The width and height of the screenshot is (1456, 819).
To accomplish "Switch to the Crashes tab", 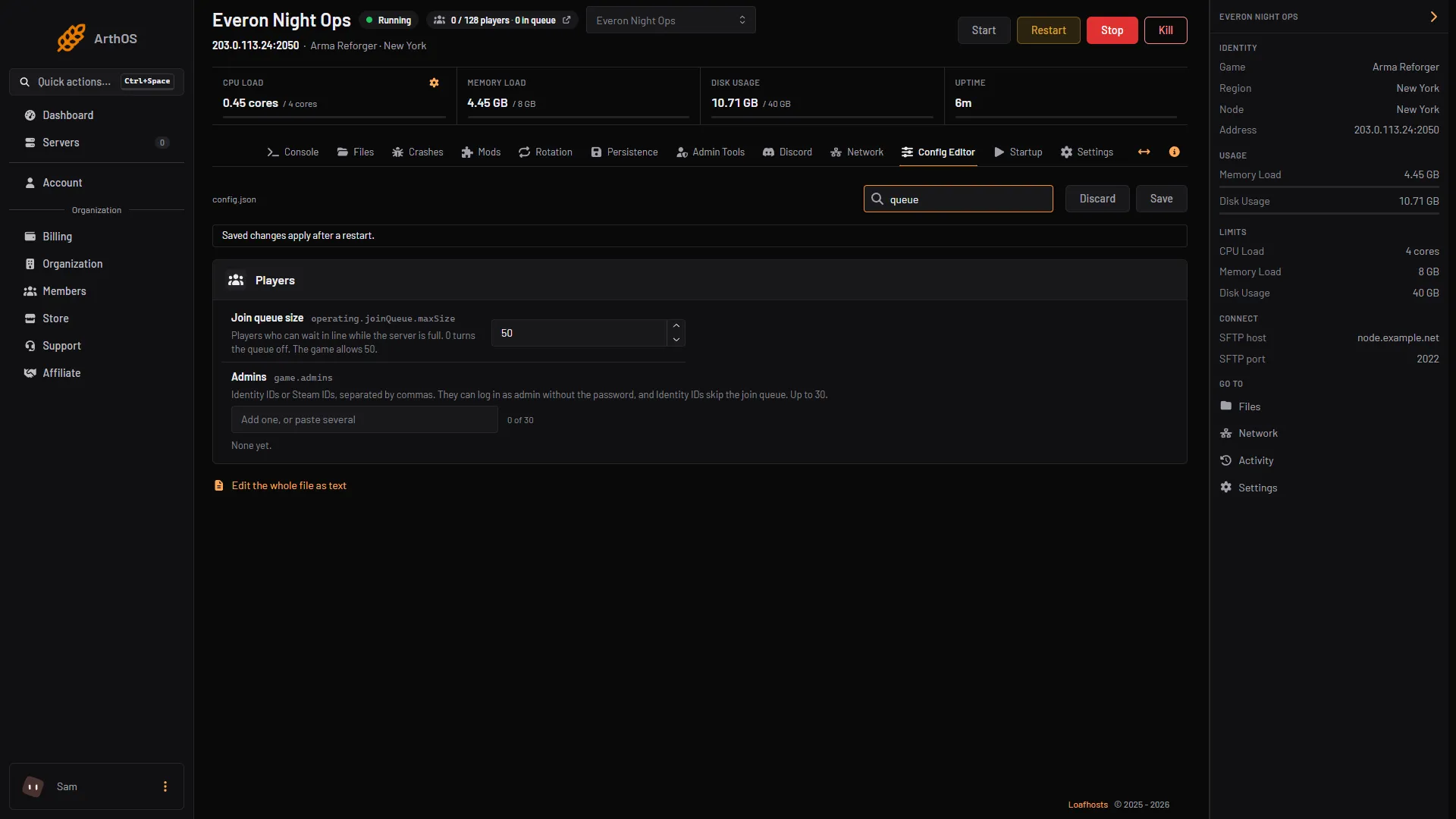I will [x=418, y=152].
